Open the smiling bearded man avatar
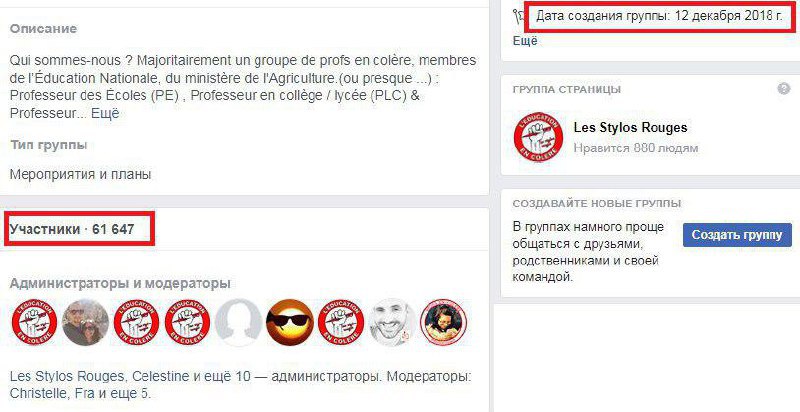The height and width of the screenshot is (412, 800). coord(392,323)
